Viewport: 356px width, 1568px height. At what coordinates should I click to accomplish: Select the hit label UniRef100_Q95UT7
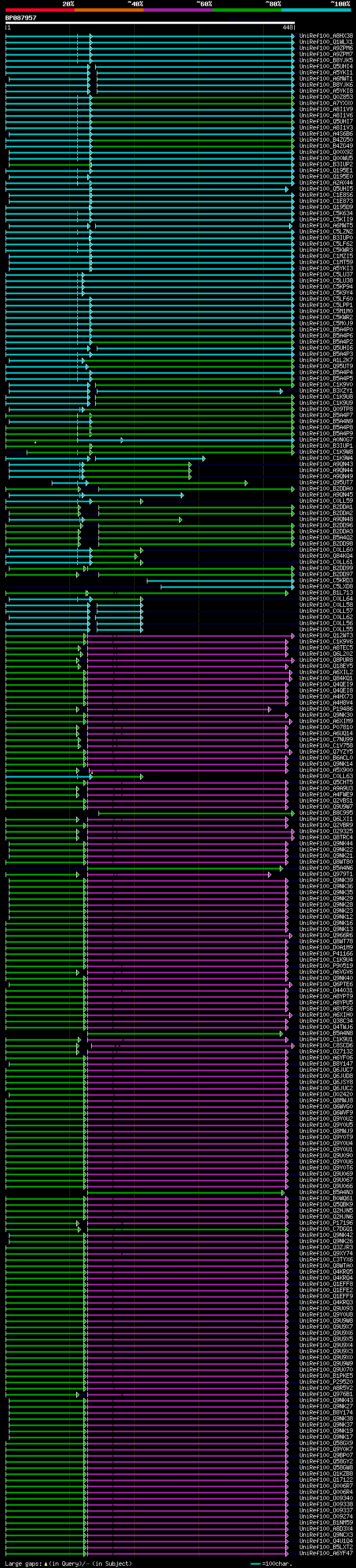click(326, 483)
